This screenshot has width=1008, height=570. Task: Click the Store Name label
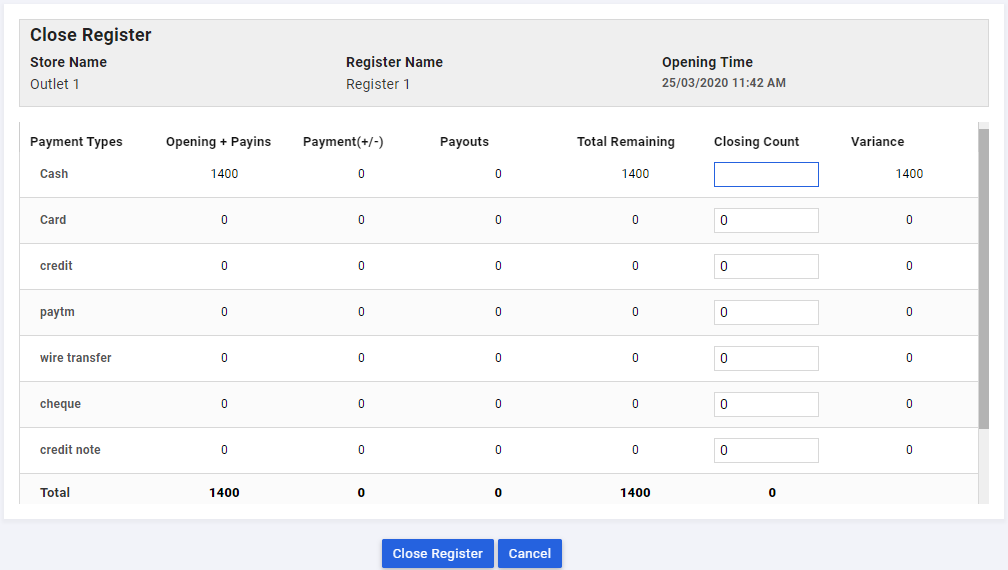pyautogui.click(x=68, y=62)
